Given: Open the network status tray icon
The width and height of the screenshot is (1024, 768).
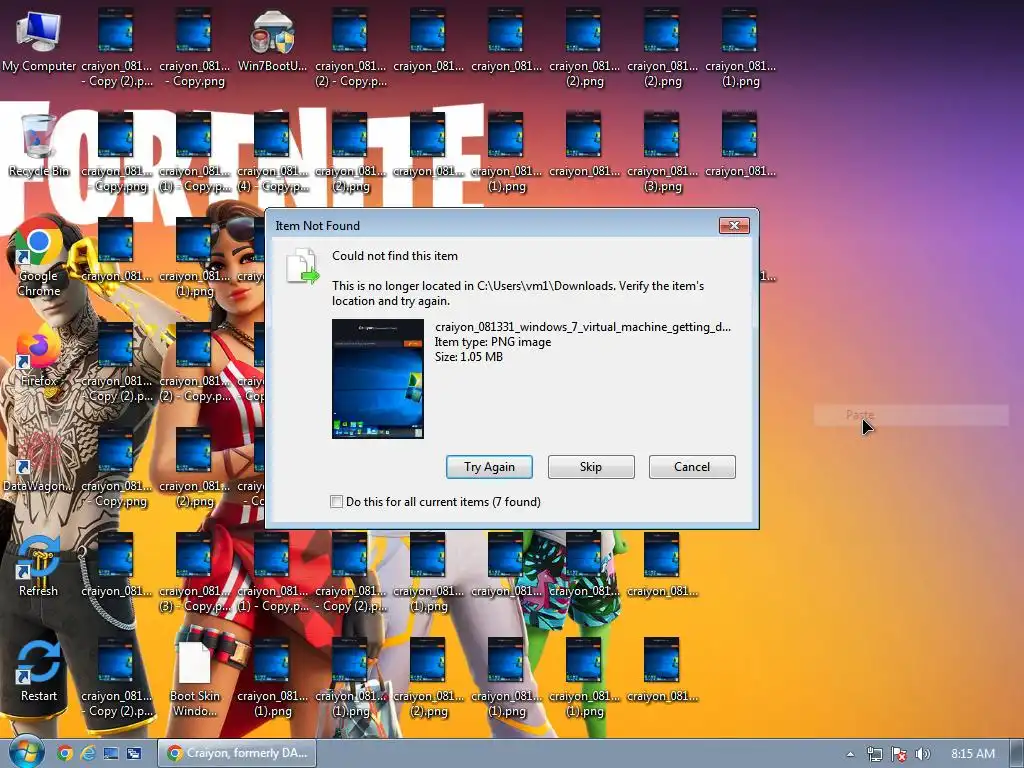Looking at the screenshot, I should tap(874, 754).
